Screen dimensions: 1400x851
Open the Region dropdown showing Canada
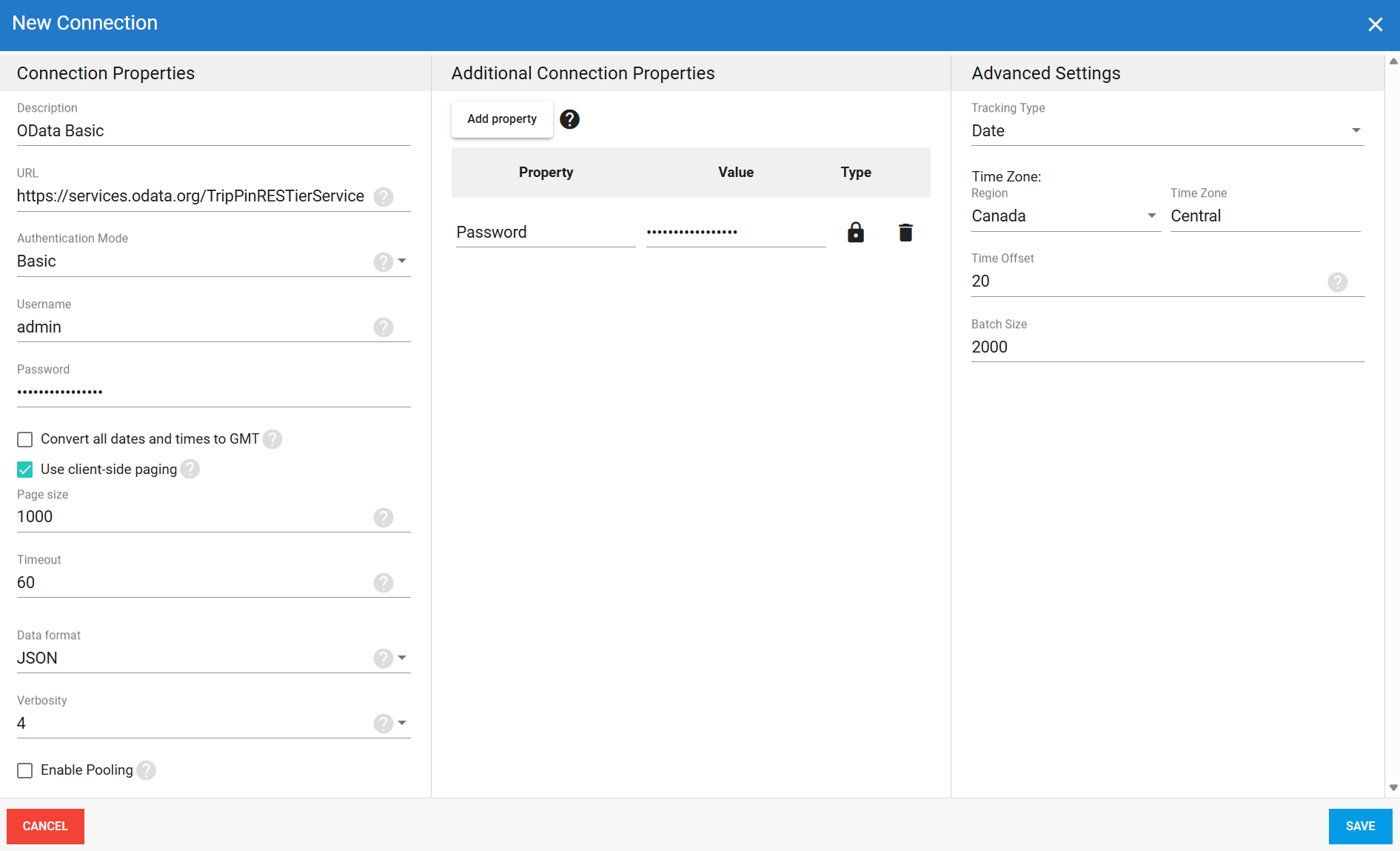point(1066,216)
